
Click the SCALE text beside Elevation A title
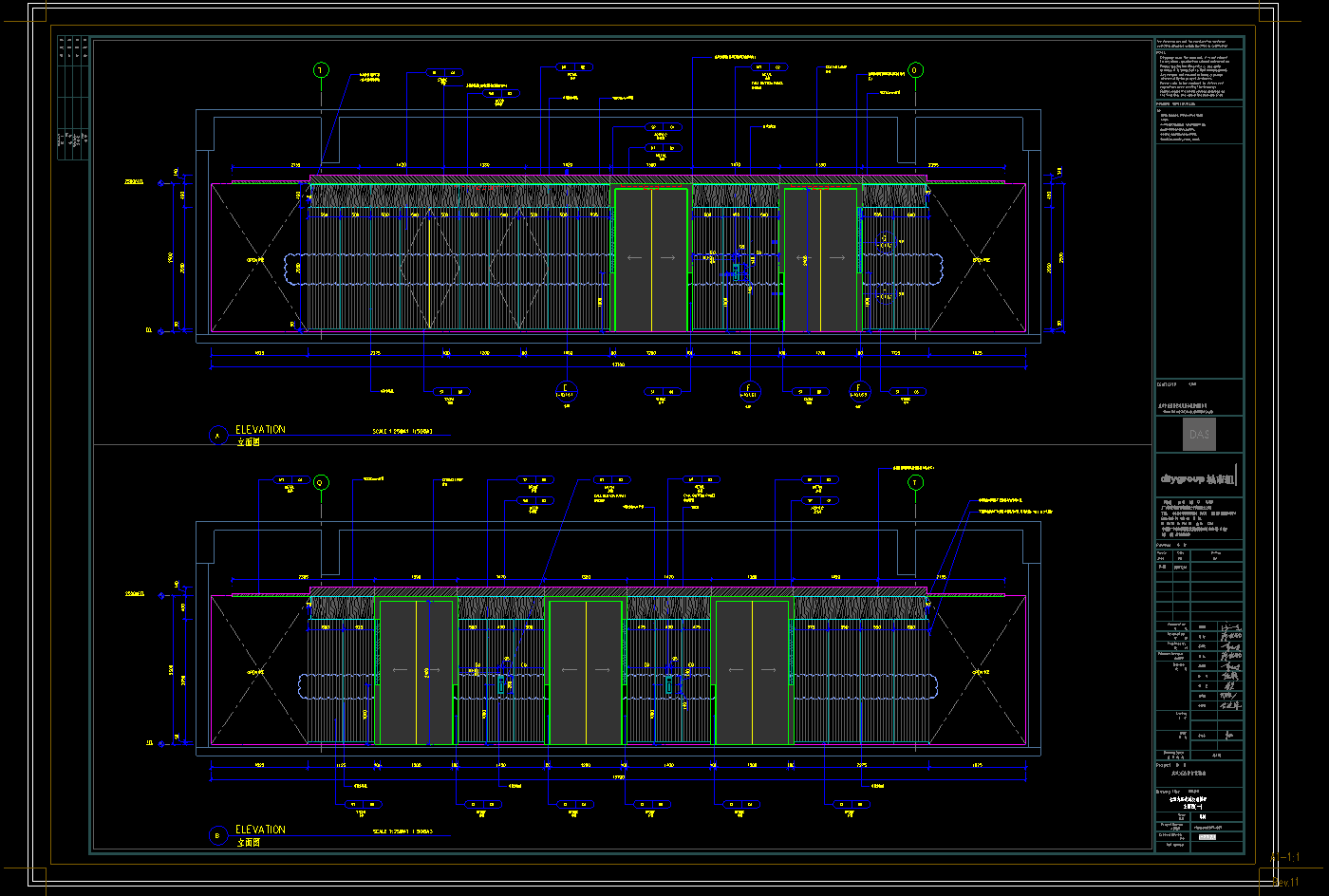(402, 431)
